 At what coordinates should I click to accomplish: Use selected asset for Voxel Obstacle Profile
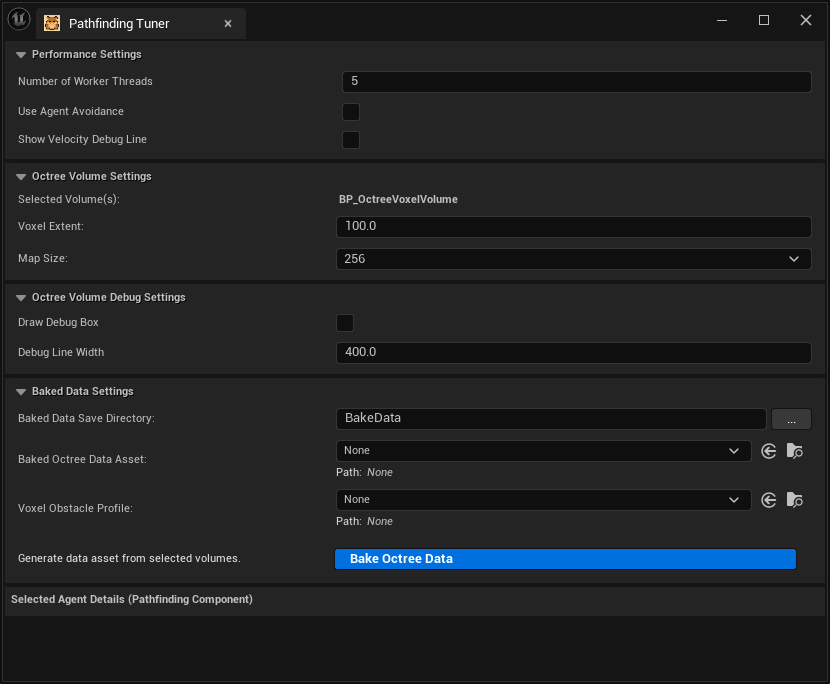tap(769, 500)
